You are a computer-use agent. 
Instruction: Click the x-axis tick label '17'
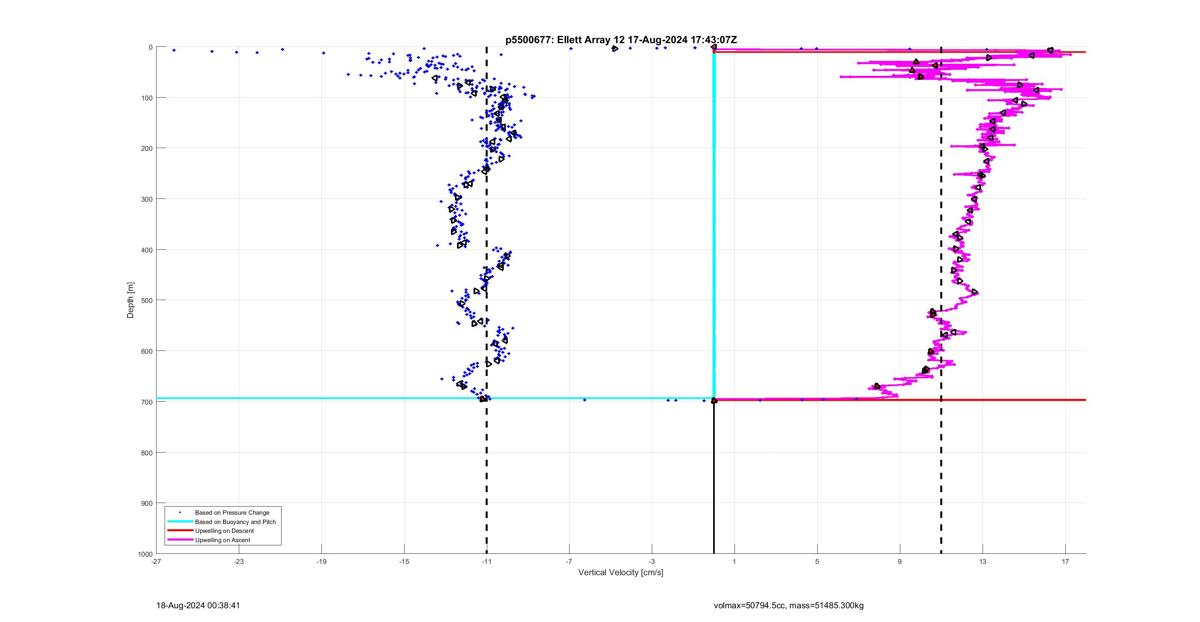[x=1065, y=561]
